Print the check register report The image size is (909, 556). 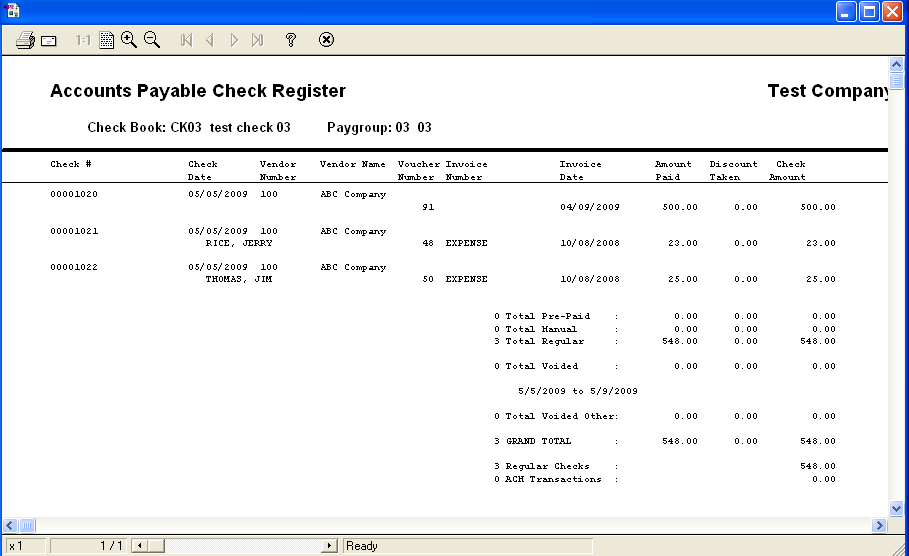click(25, 40)
